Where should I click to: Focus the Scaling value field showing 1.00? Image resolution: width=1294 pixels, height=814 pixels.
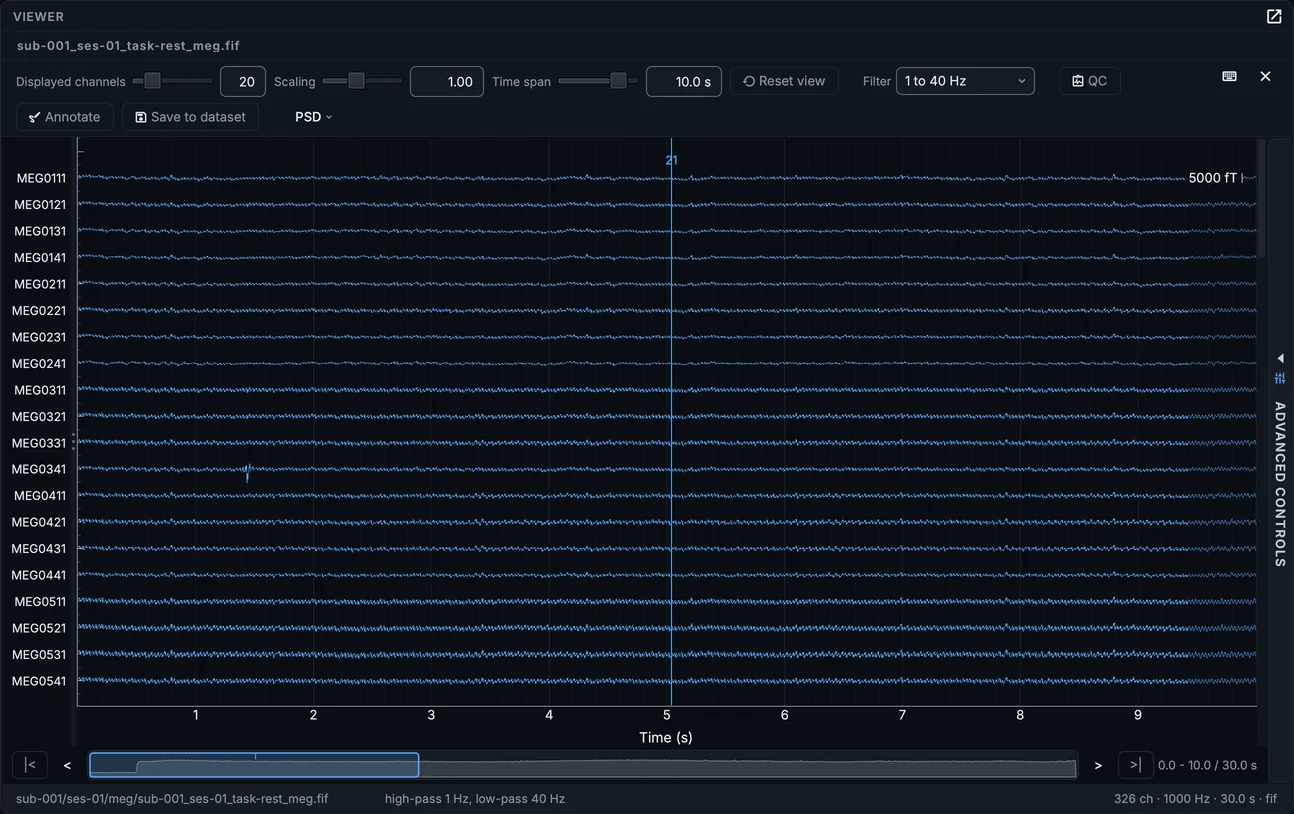(x=447, y=82)
